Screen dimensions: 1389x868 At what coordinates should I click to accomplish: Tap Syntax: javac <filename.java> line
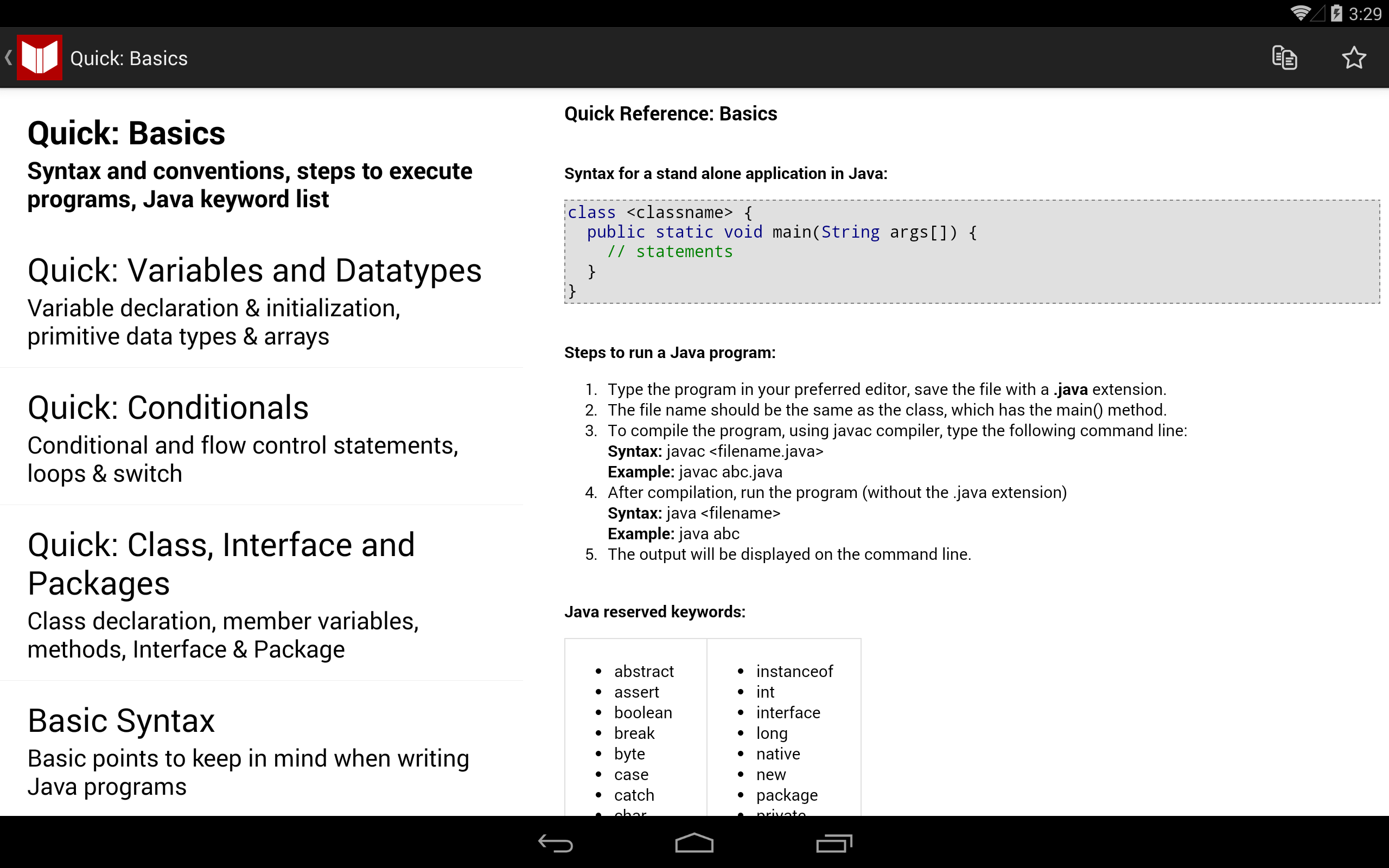pos(715,451)
